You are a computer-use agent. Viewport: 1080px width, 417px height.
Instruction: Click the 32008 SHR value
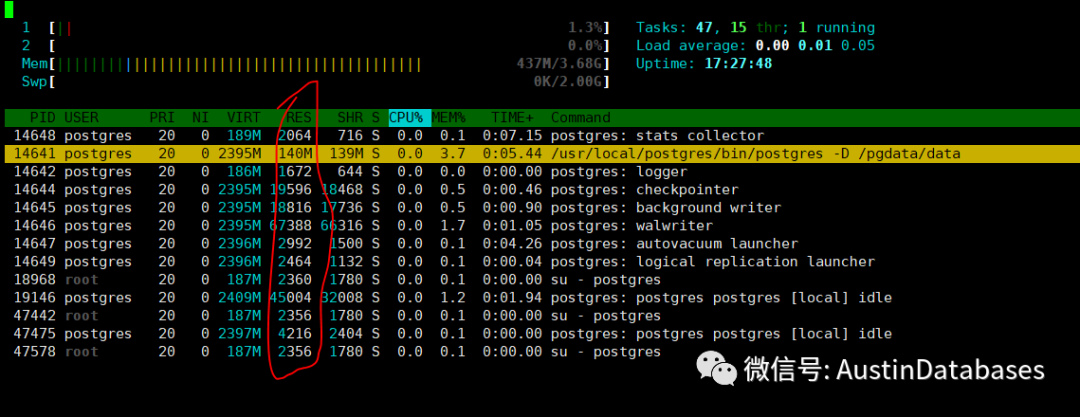pyautogui.click(x=342, y=298)
